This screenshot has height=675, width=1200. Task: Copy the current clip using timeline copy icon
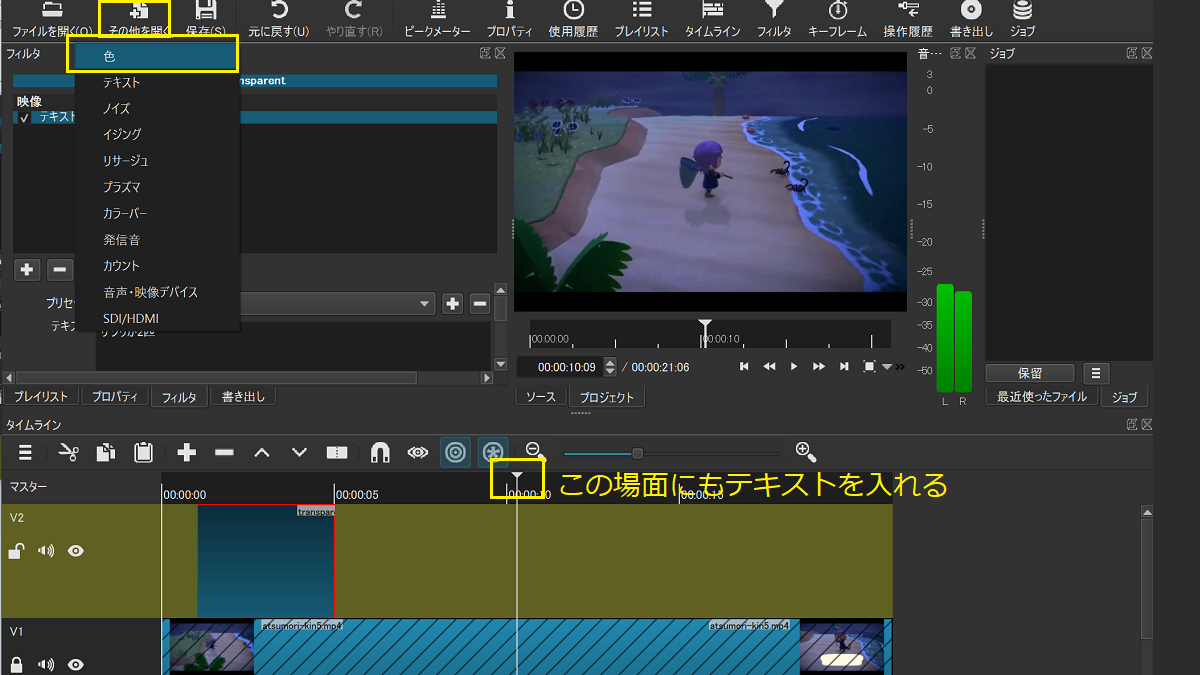[x=104, y=452]
